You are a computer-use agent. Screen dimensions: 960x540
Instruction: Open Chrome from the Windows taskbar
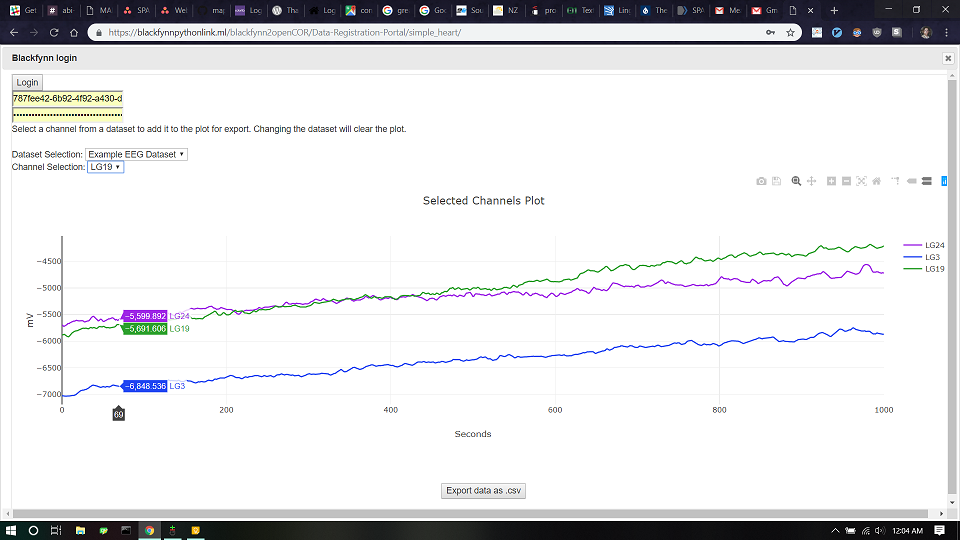pyautogui.click(x=149, y=530)
